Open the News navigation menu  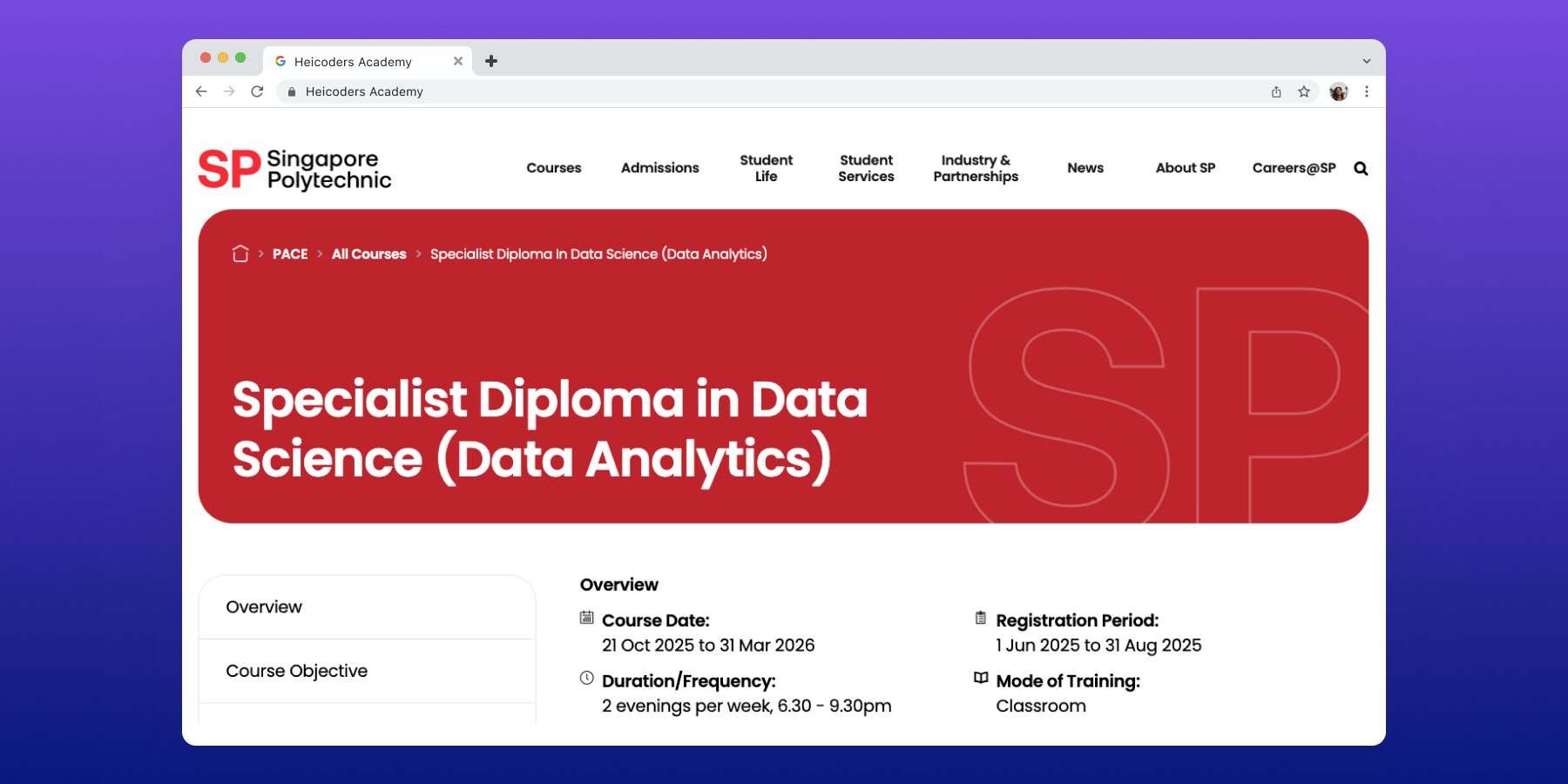(1085, 168)
